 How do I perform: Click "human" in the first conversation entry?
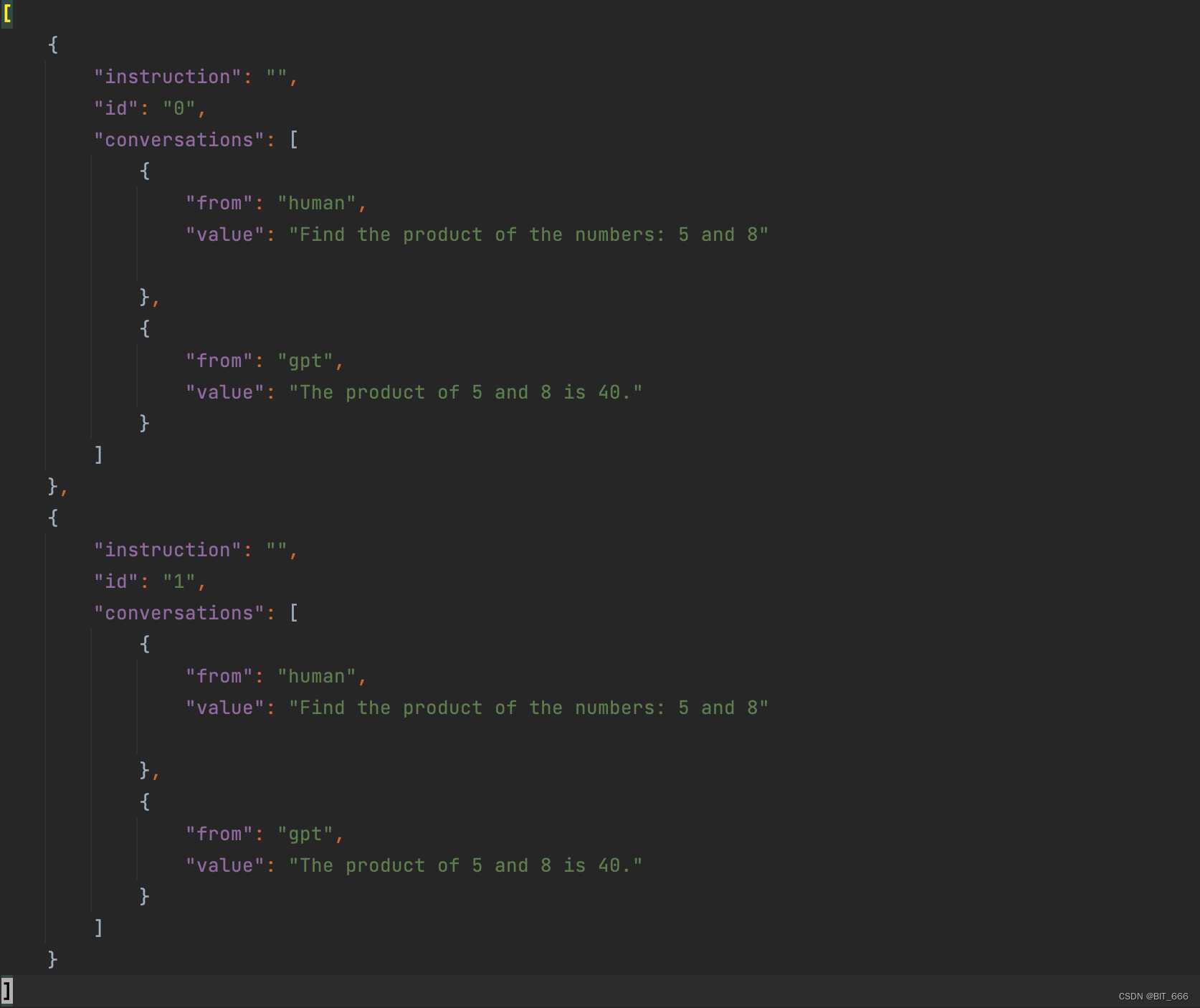click(x=318, y=203)
